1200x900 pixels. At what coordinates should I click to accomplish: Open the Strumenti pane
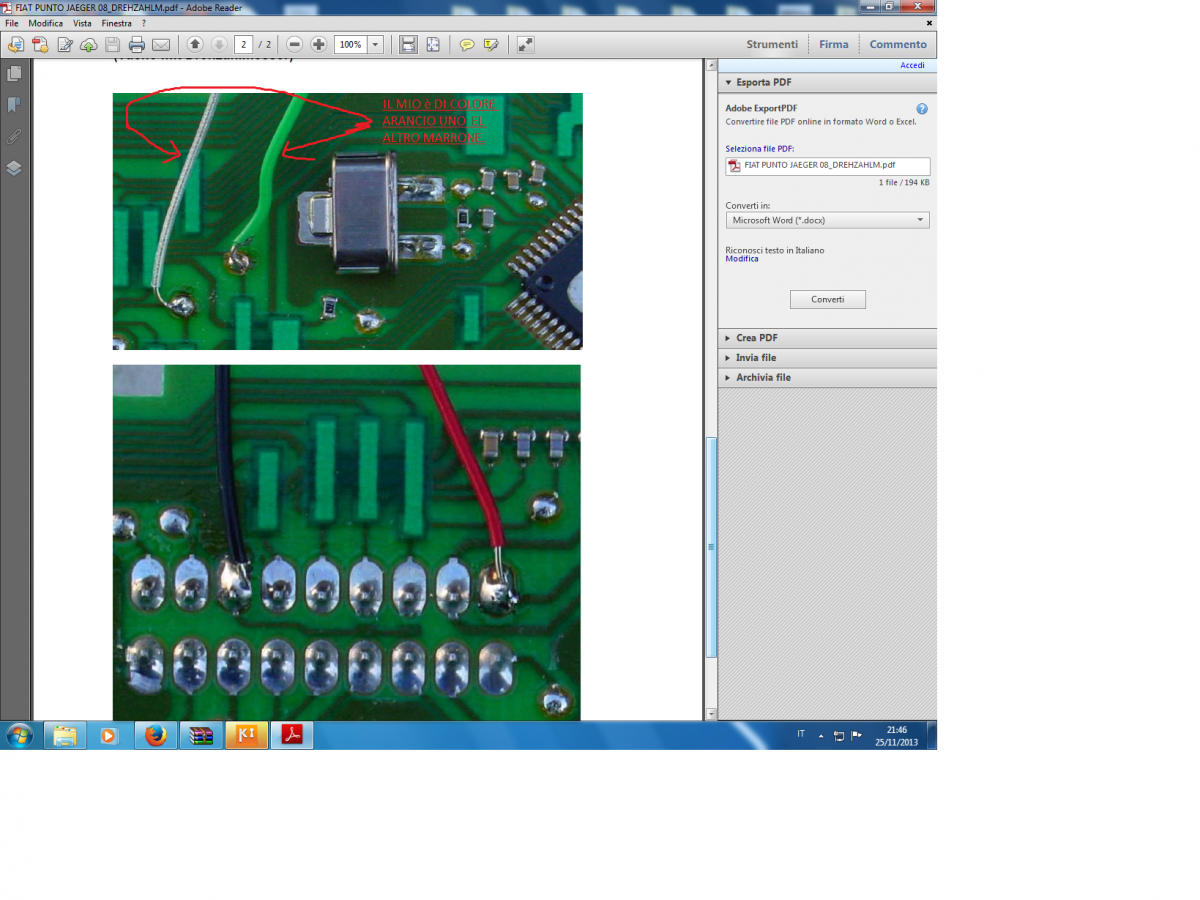[772, 44]
